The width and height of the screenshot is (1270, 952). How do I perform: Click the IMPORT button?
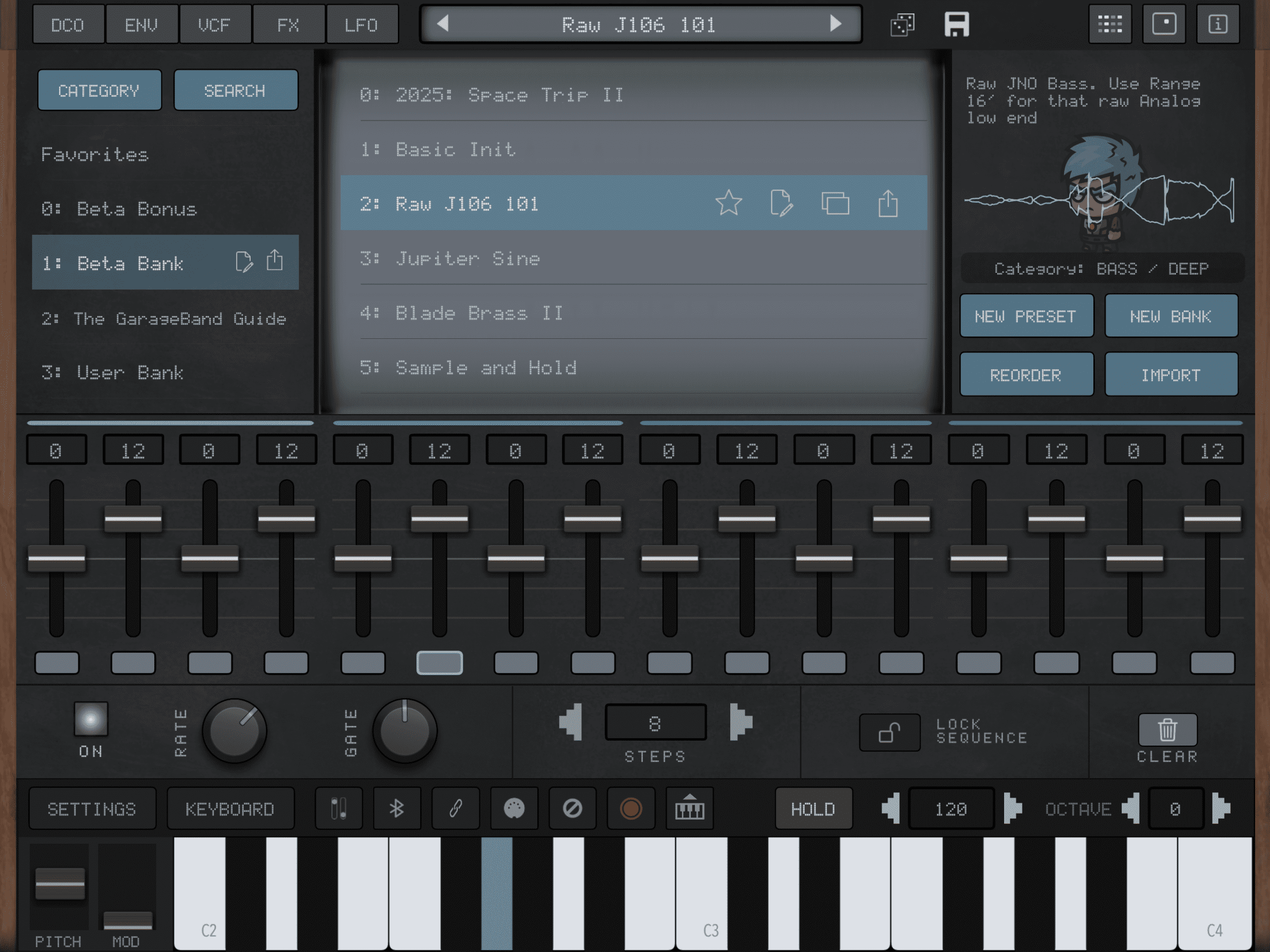pos(1171,375)
